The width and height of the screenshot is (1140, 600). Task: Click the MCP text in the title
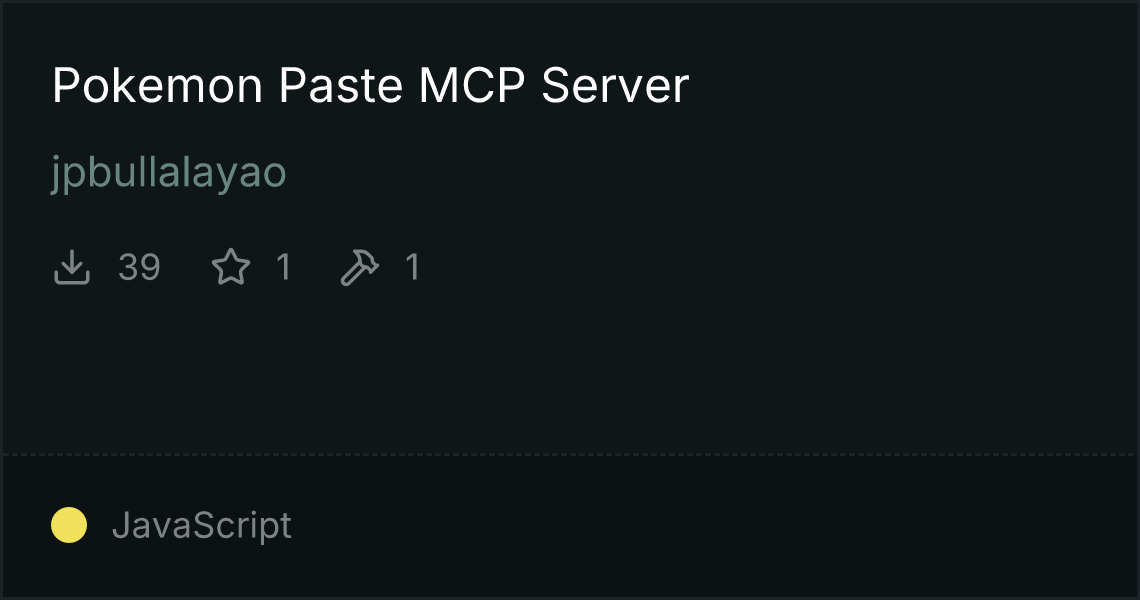(x=472, y=86)
